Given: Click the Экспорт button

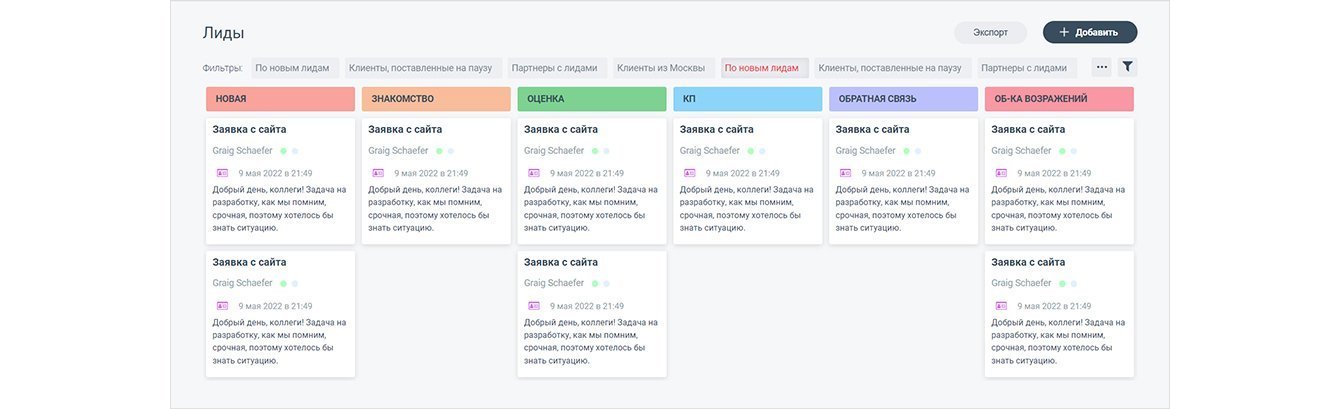Looking at the screenshot, I should (x=990, y=32).
